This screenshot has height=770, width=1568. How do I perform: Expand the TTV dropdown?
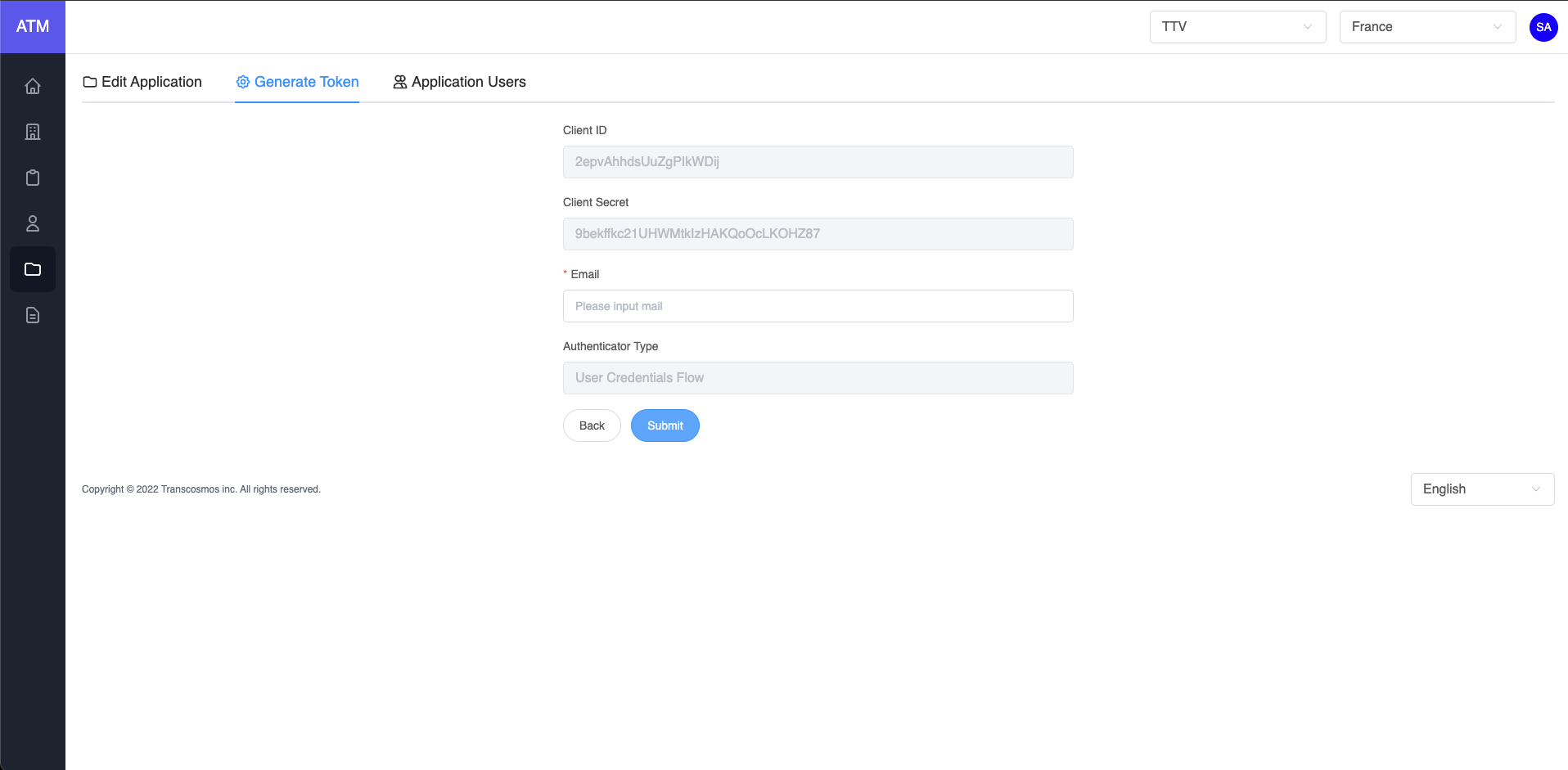tap(1237, 27)
